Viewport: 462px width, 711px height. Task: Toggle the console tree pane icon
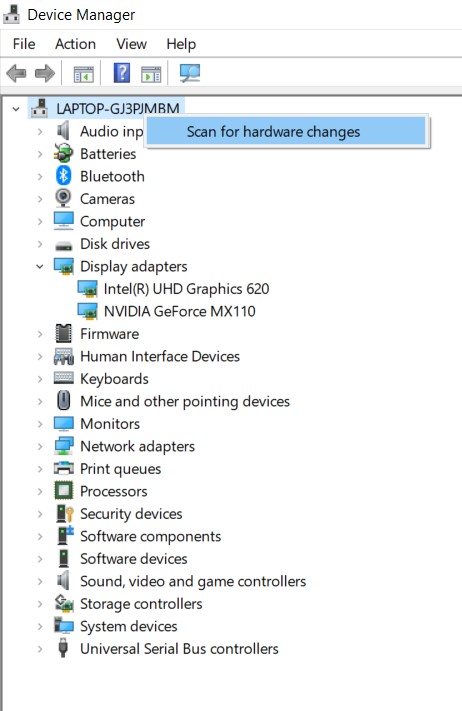84,73
